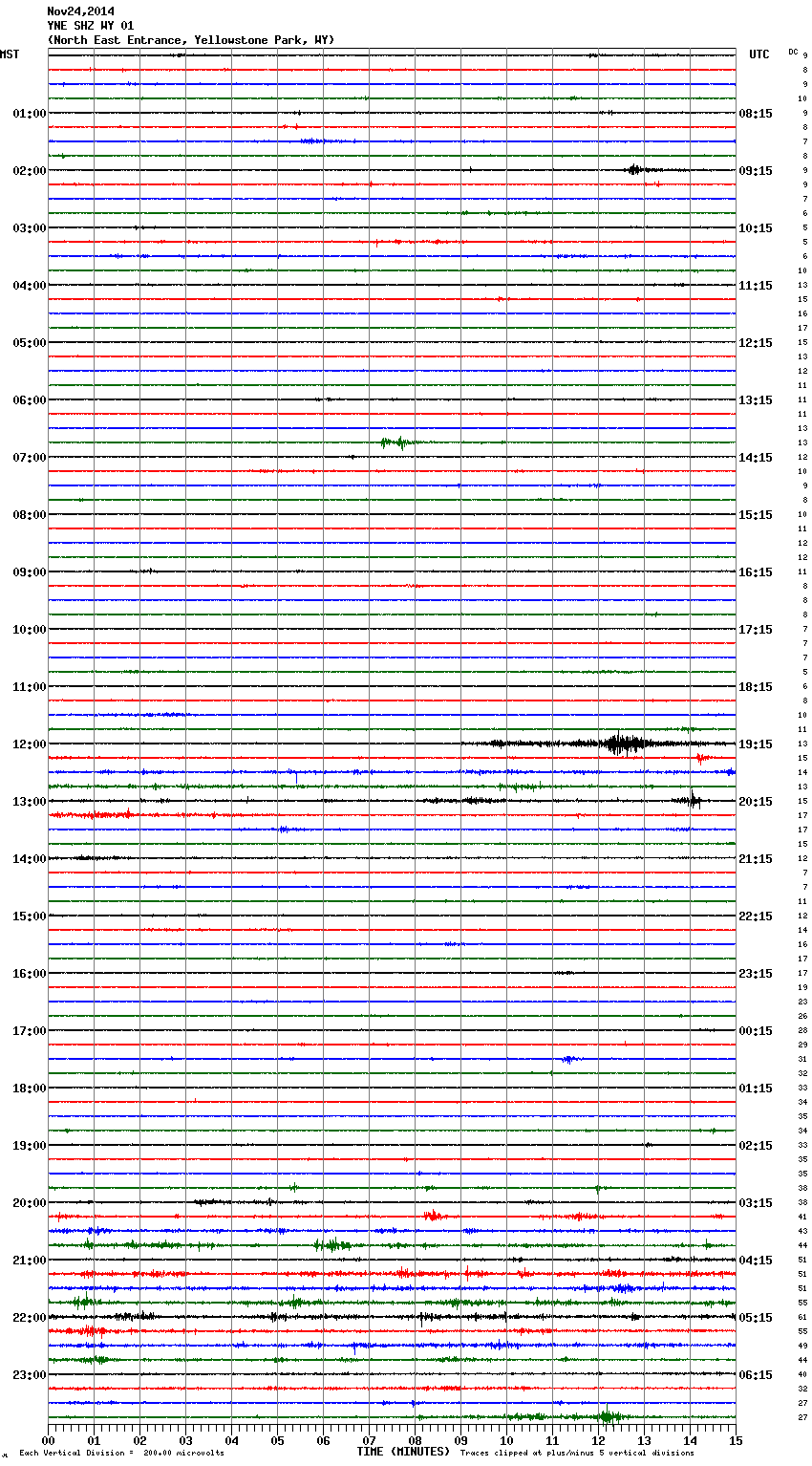This screenshot has height=1466, width=812.
Task: Click minute tick 05 on the time axis
Action: coord(277,1440)
